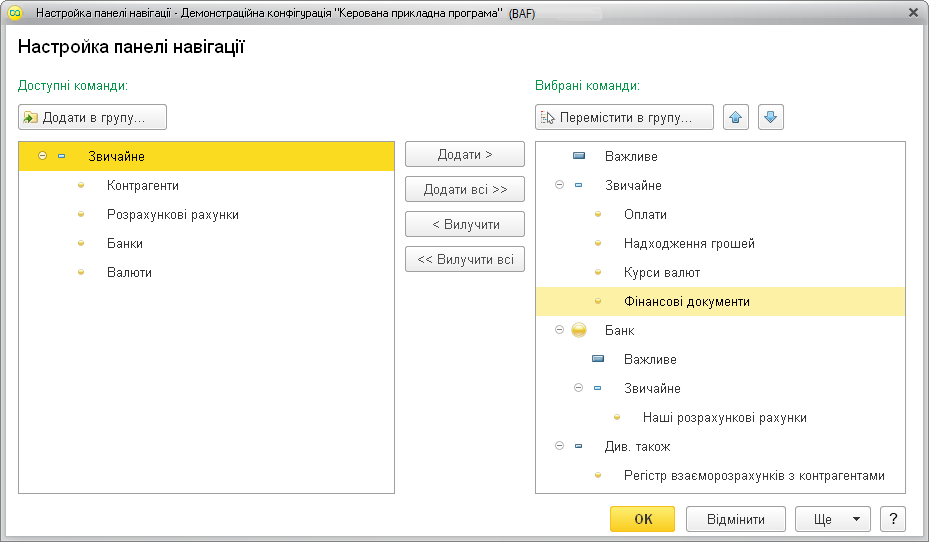Image resolution: width=929 pixels, height=542 pixels.
Task: Click the Банк section round yellow icon
Action: click(579, 331)
